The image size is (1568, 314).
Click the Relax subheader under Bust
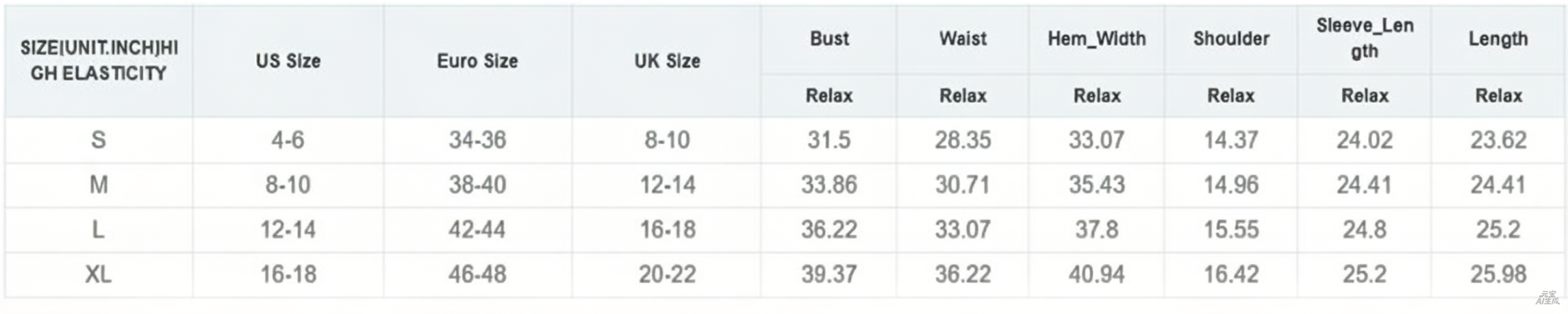coord(829,95)
